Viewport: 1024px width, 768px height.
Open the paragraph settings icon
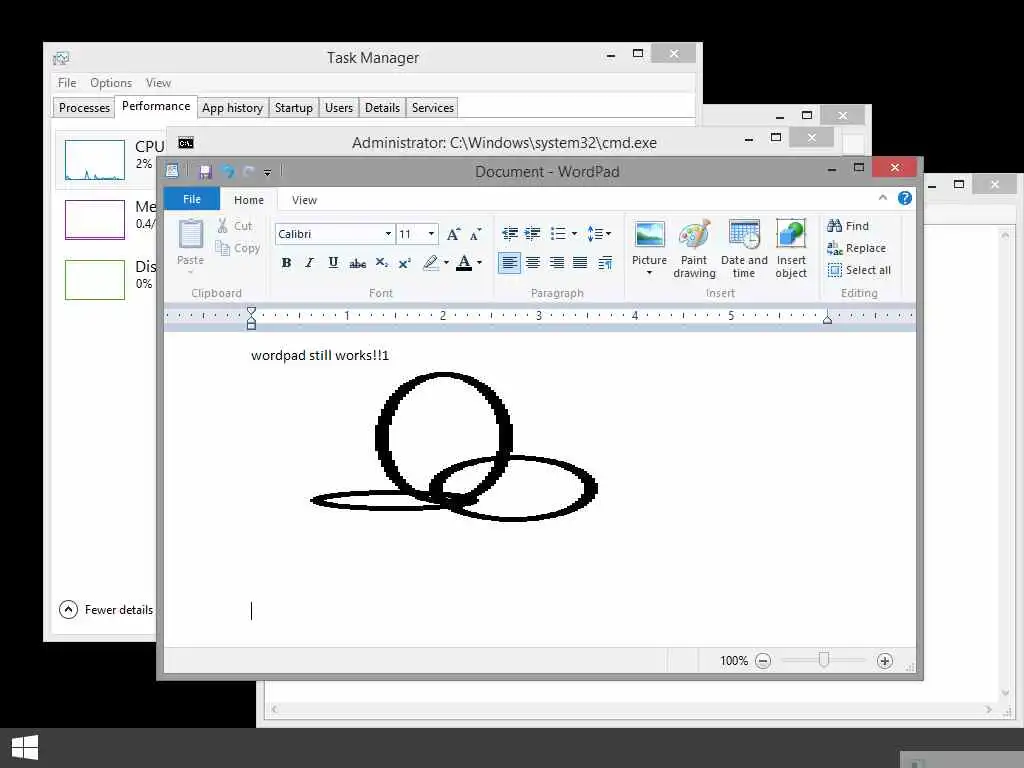coord(605,263)
